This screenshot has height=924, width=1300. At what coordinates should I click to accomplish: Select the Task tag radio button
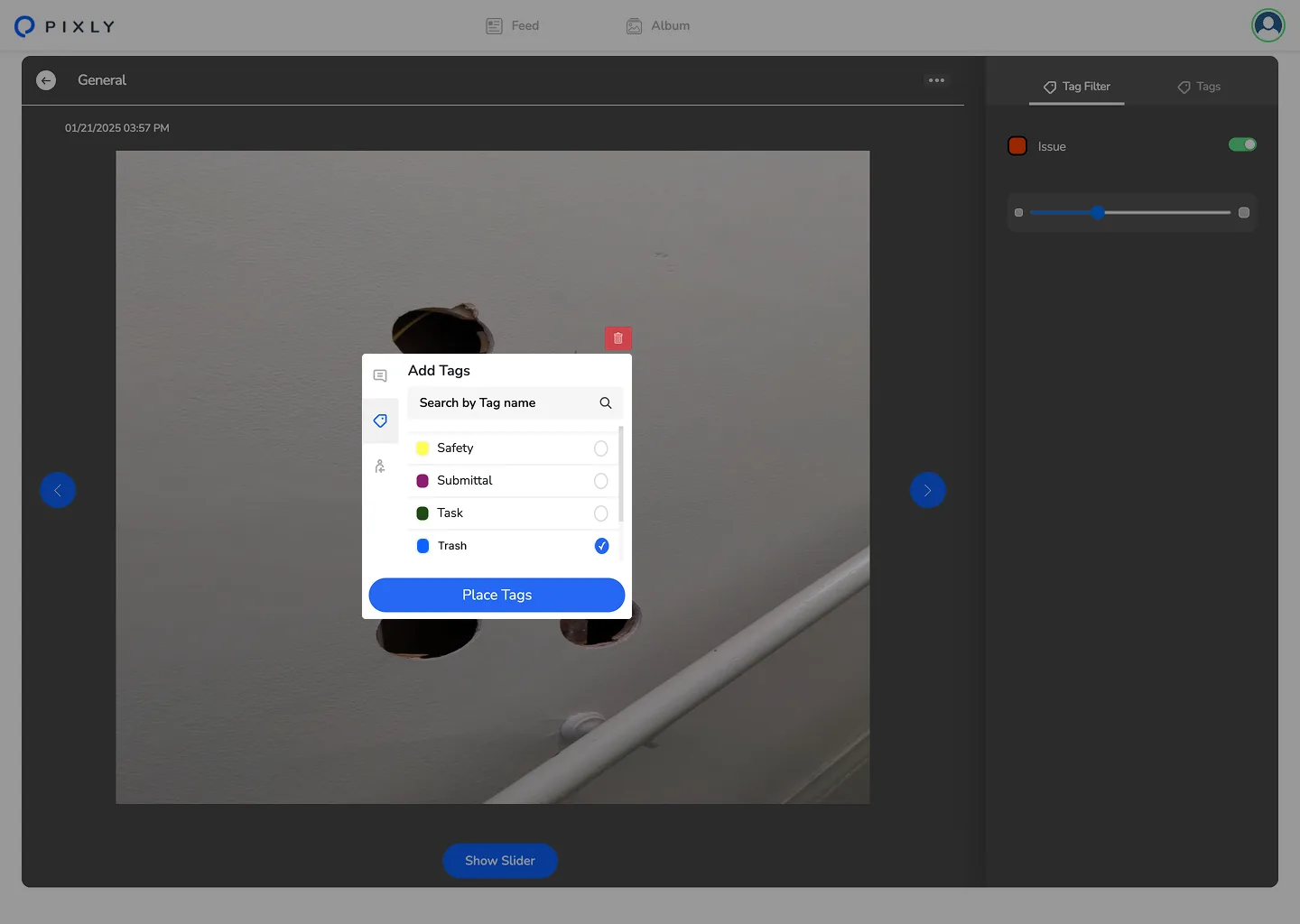click(x=601, y=513)
